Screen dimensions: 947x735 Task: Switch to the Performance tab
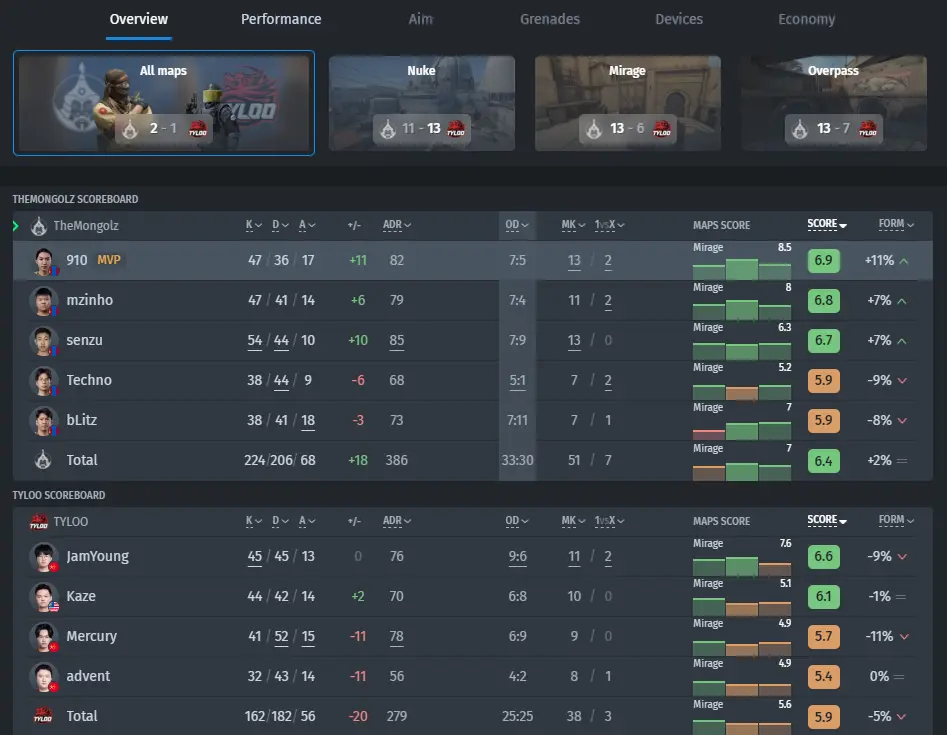(281, 19)
